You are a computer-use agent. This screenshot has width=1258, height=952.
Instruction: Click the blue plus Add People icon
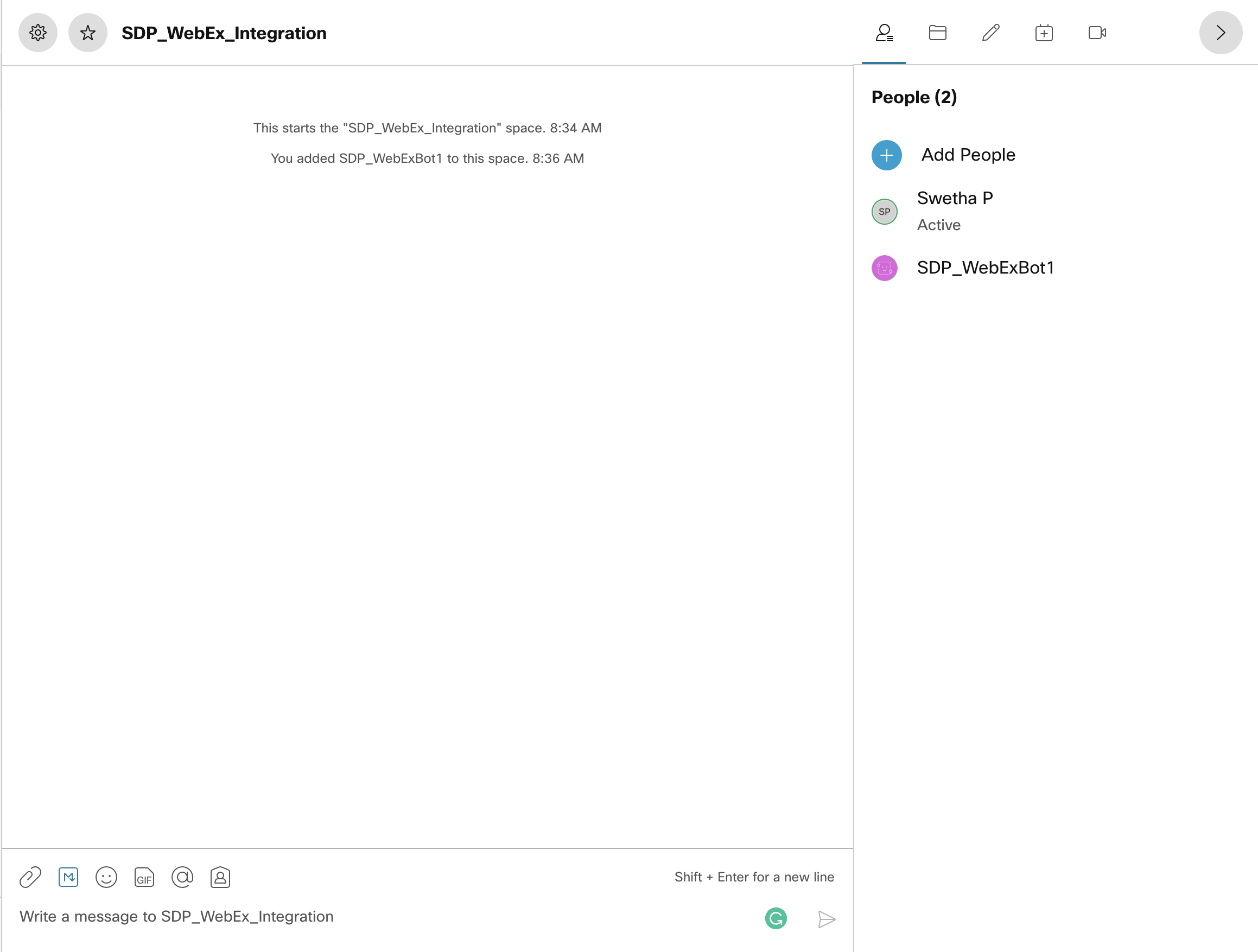point(886,155)
